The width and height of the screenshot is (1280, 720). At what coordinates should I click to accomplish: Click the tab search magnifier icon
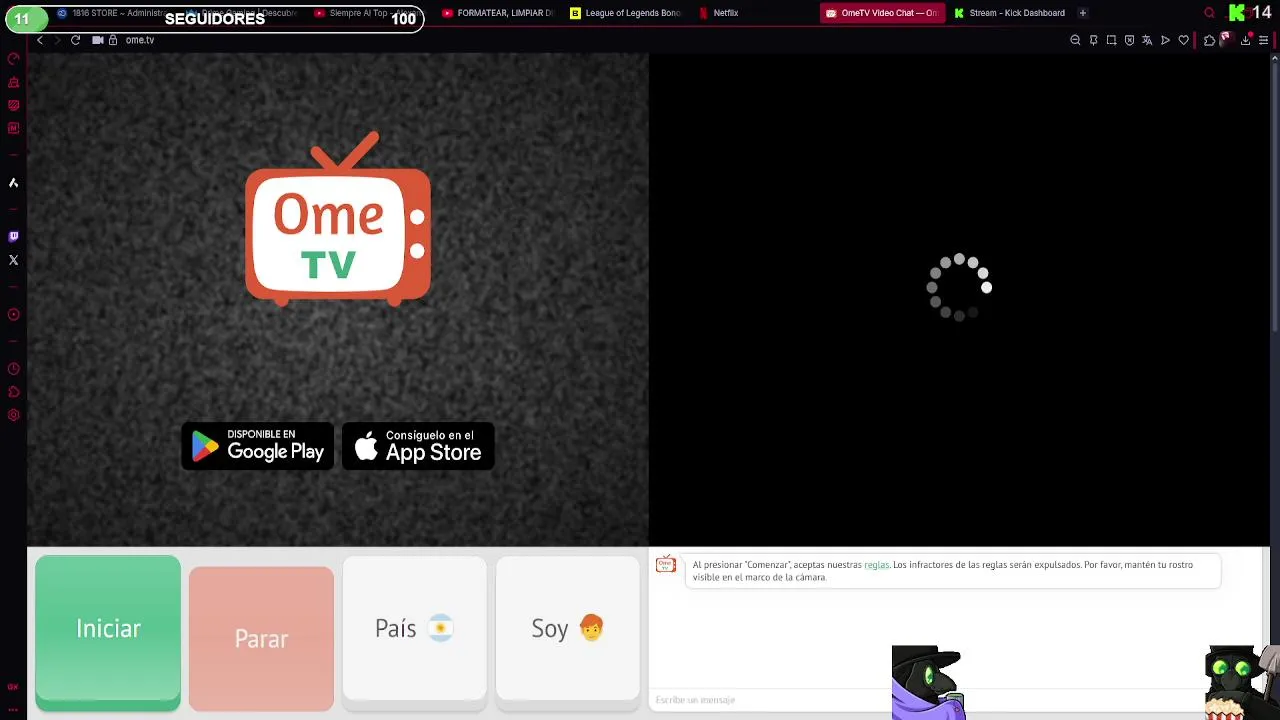1209,13
